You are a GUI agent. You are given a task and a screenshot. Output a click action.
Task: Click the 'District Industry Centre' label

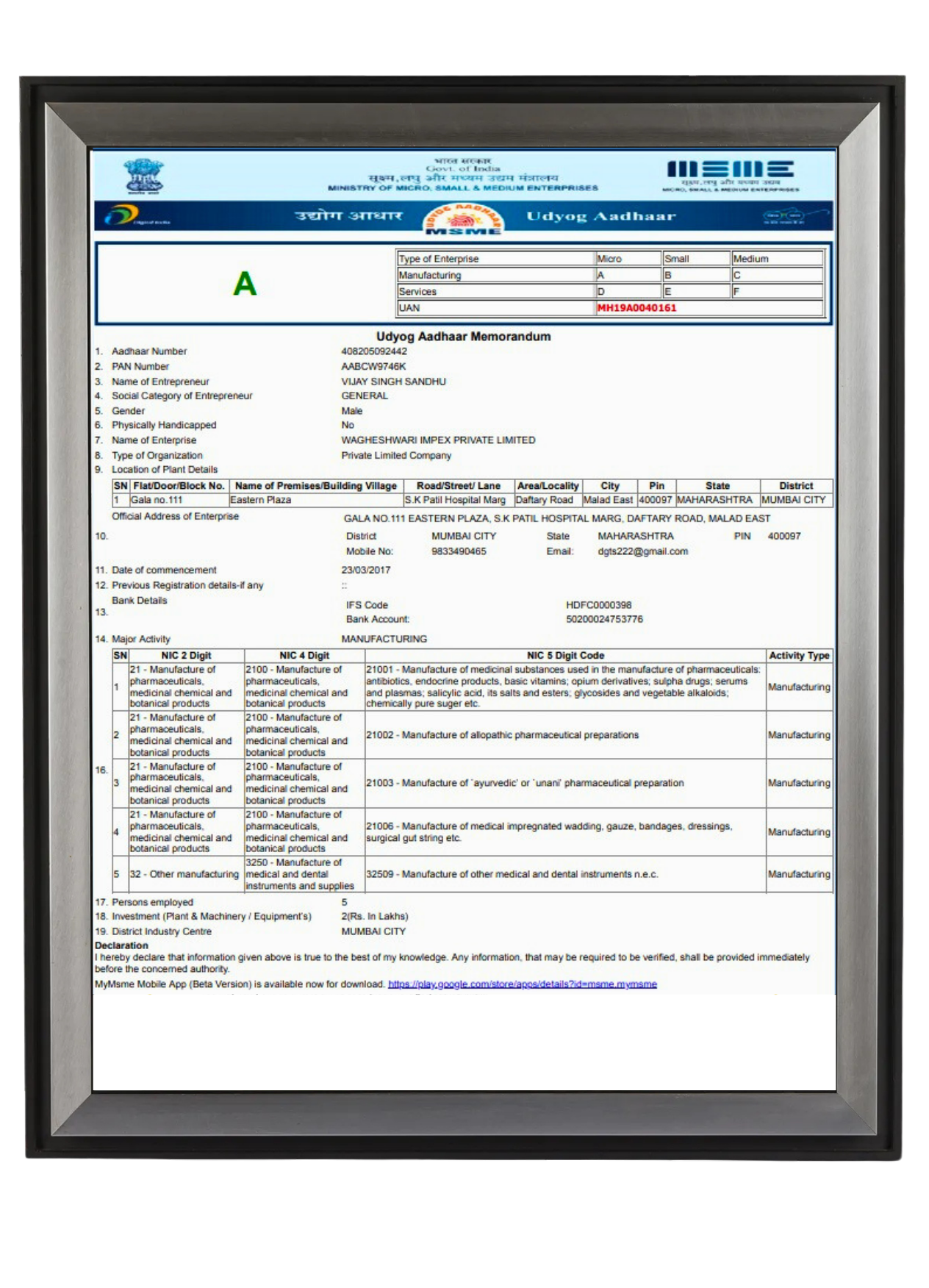[x=162, y=932]
